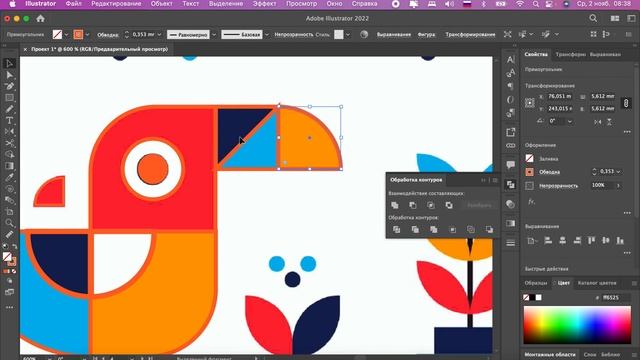The image size is (640, 360).
Task: Toggle constrain width and height proportions
Action: (x=626, y=103)
